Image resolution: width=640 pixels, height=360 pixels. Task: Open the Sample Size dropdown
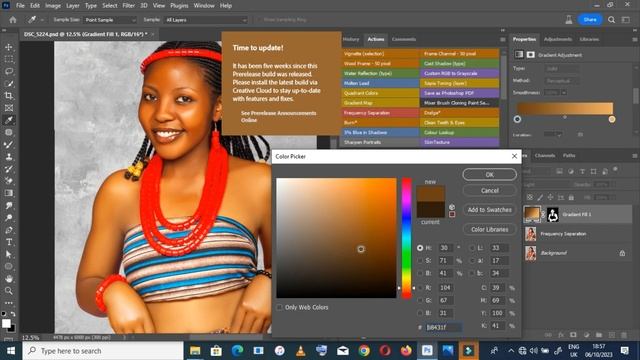[110, 20]
